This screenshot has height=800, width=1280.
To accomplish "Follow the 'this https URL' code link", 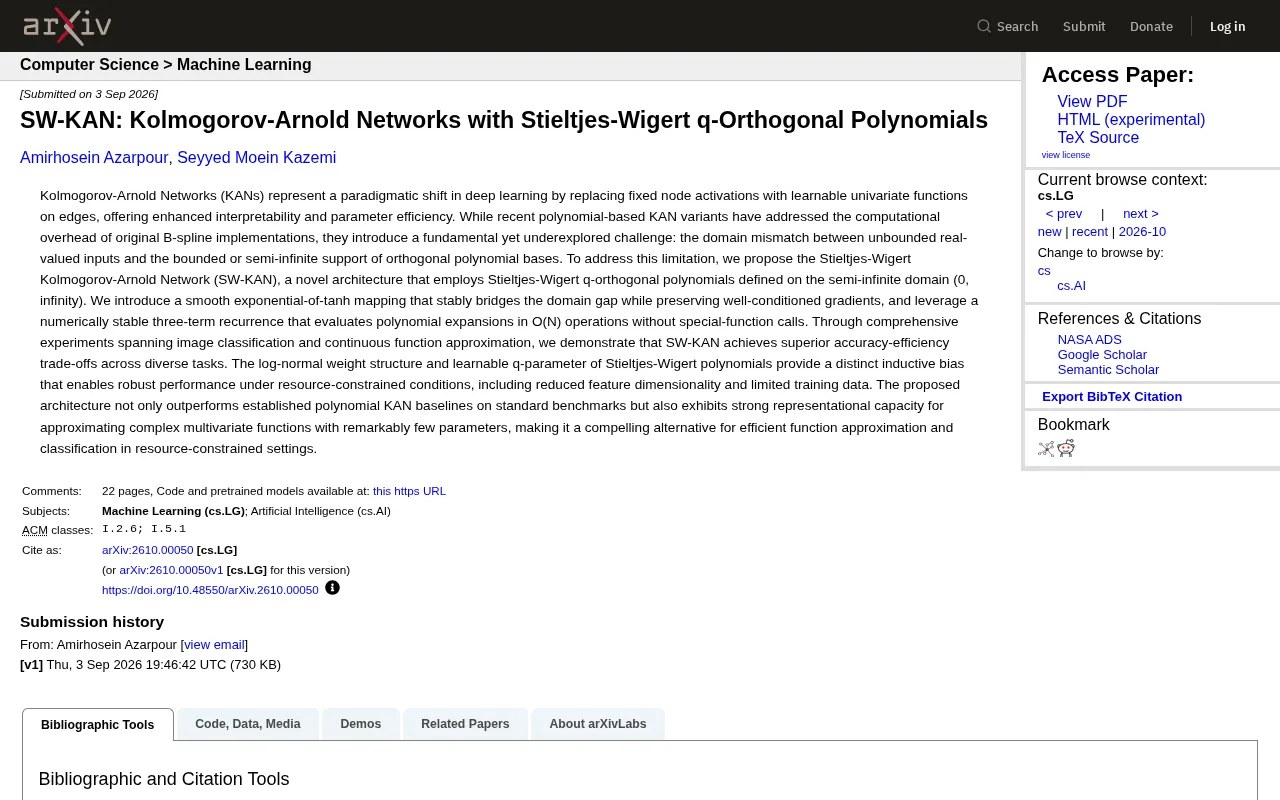I will [x=410, y=491].
